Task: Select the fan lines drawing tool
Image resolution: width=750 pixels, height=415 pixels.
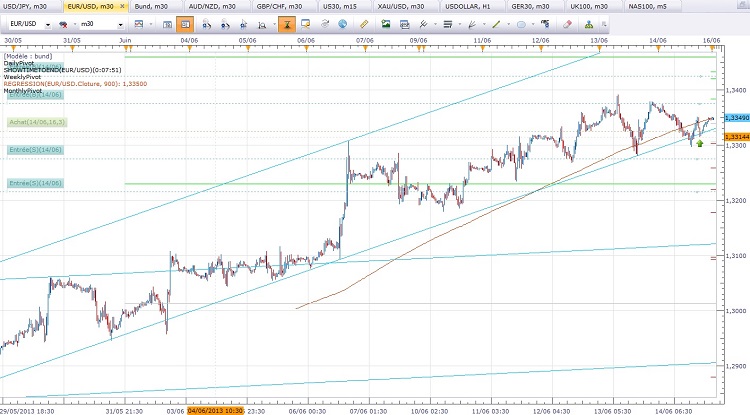Action: click(472, 24)
